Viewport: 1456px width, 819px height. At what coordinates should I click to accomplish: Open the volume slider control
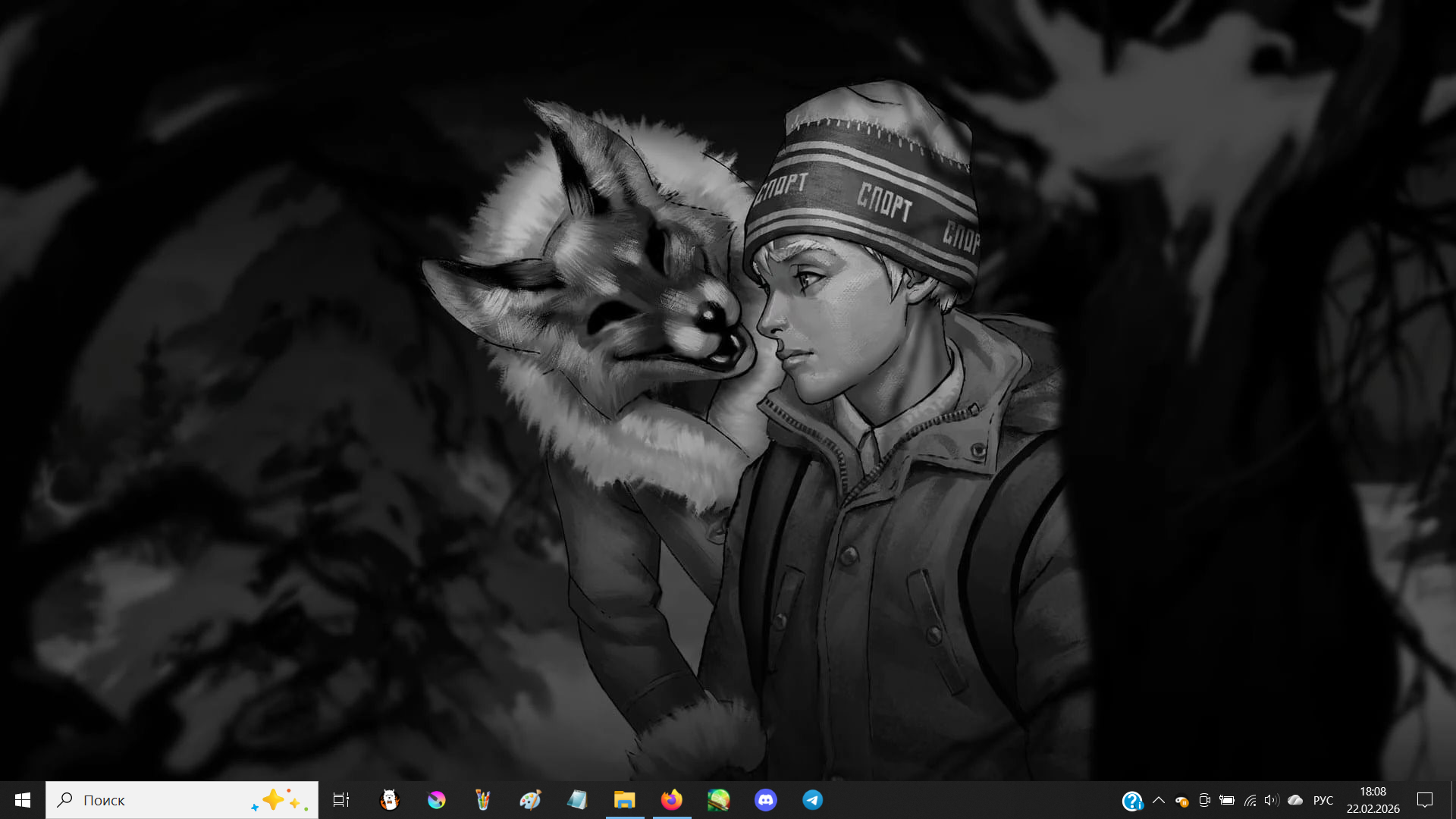coord(1272,800)
